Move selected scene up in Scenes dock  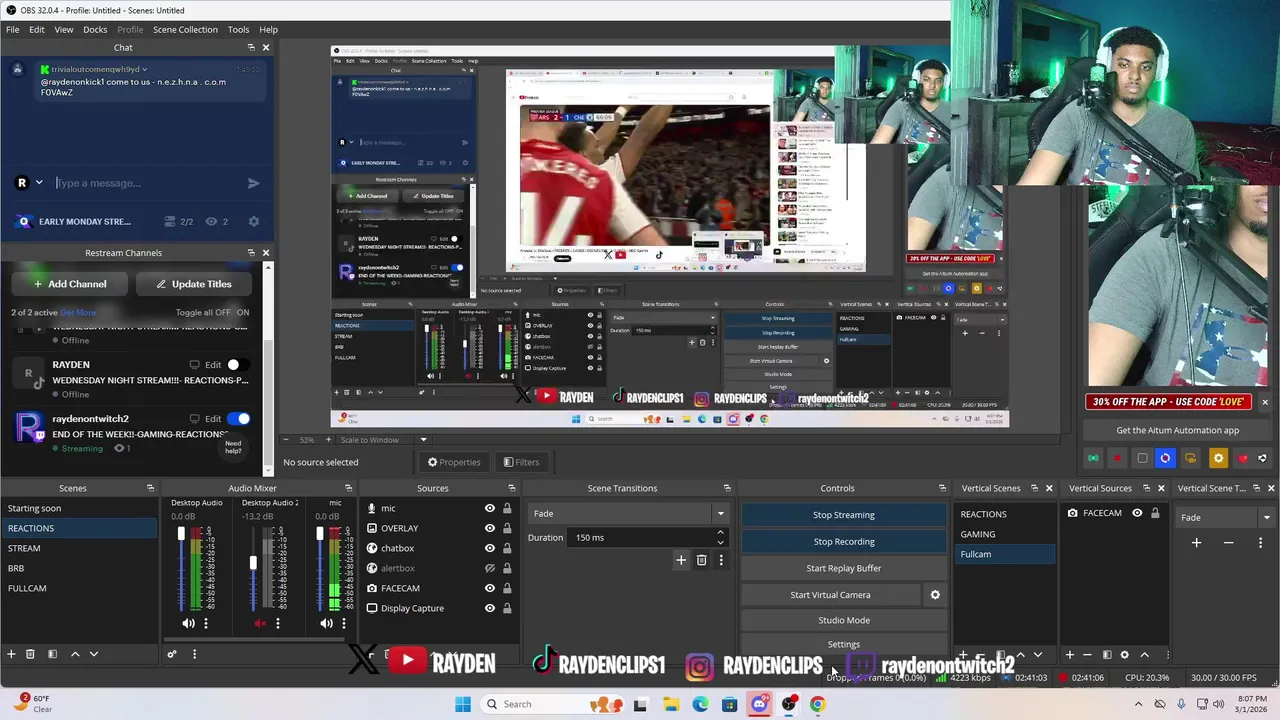[75, 654]
